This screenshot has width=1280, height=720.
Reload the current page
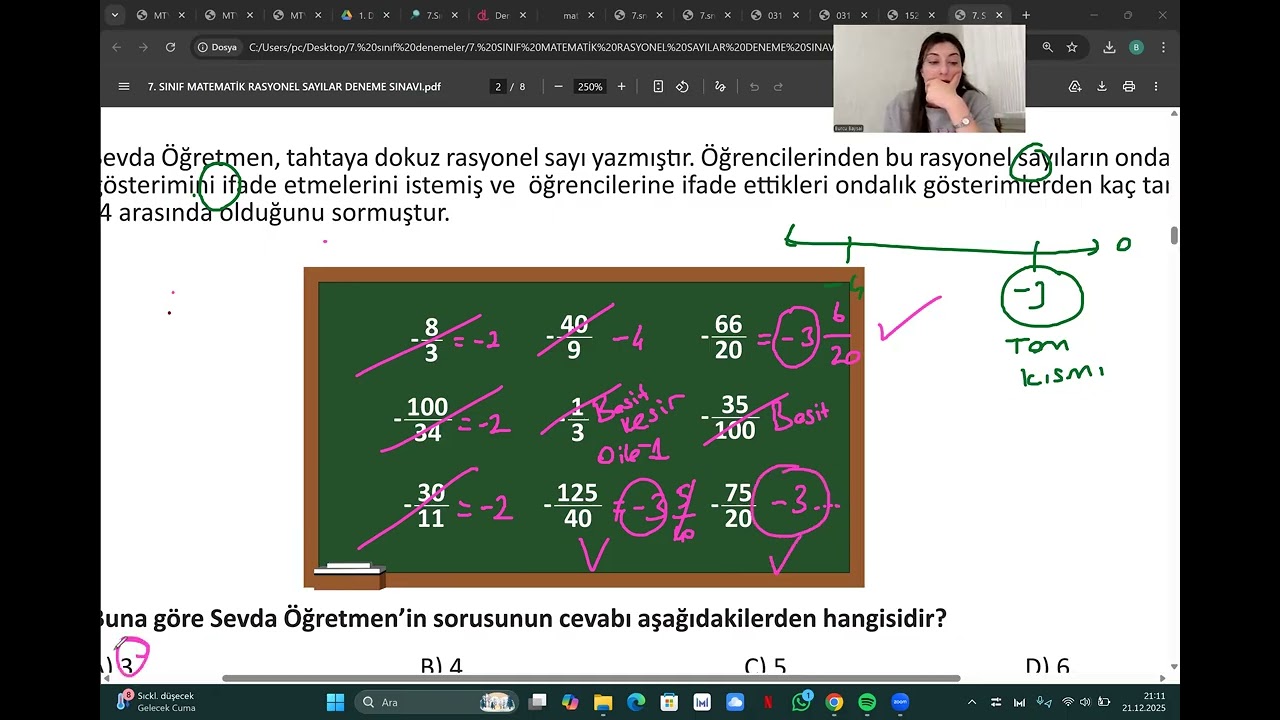click(x=170, y=47)
